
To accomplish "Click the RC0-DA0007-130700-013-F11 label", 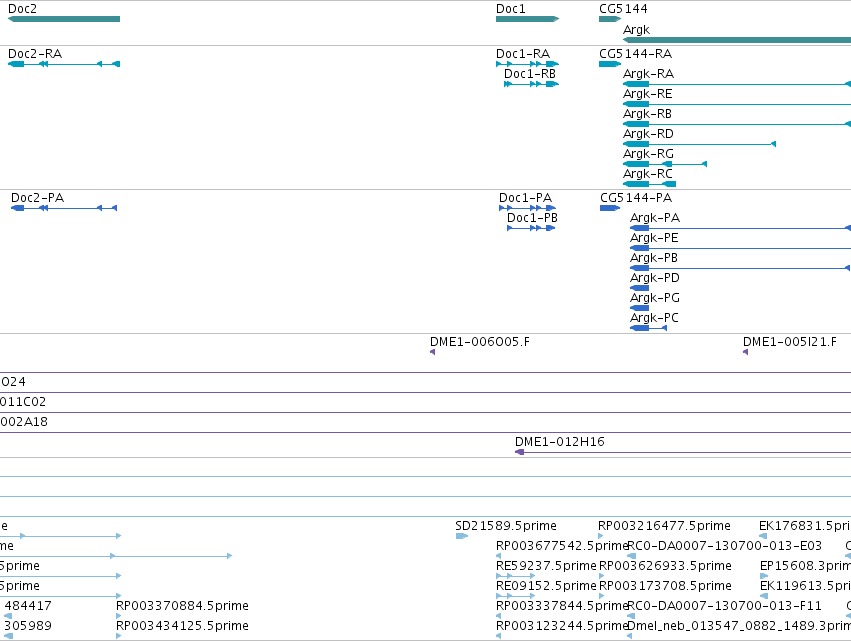I will pyautogui.click(x=725, y=606).
